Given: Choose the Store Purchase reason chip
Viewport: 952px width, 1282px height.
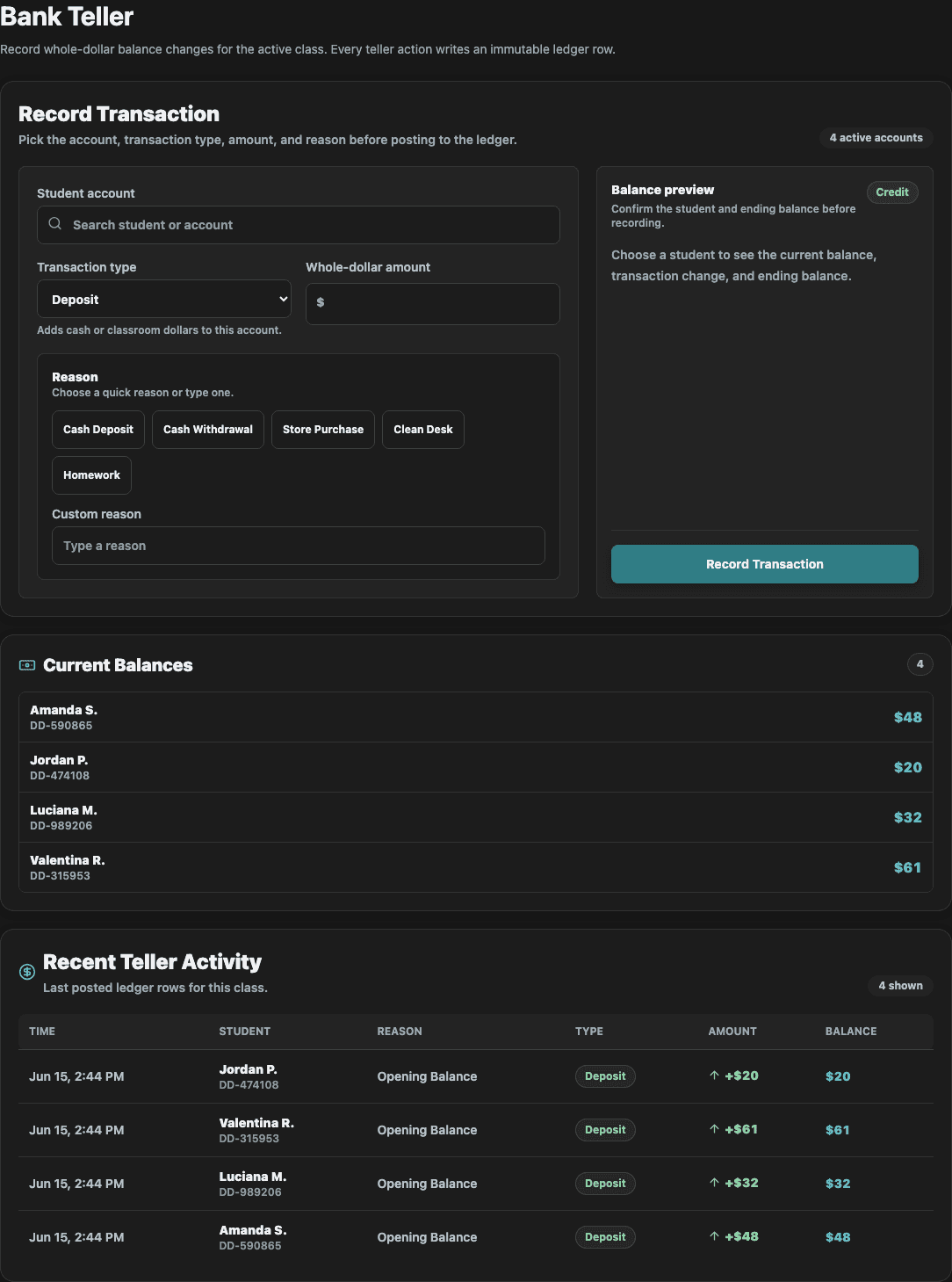Looking at the screenshot, I should 323,430.
